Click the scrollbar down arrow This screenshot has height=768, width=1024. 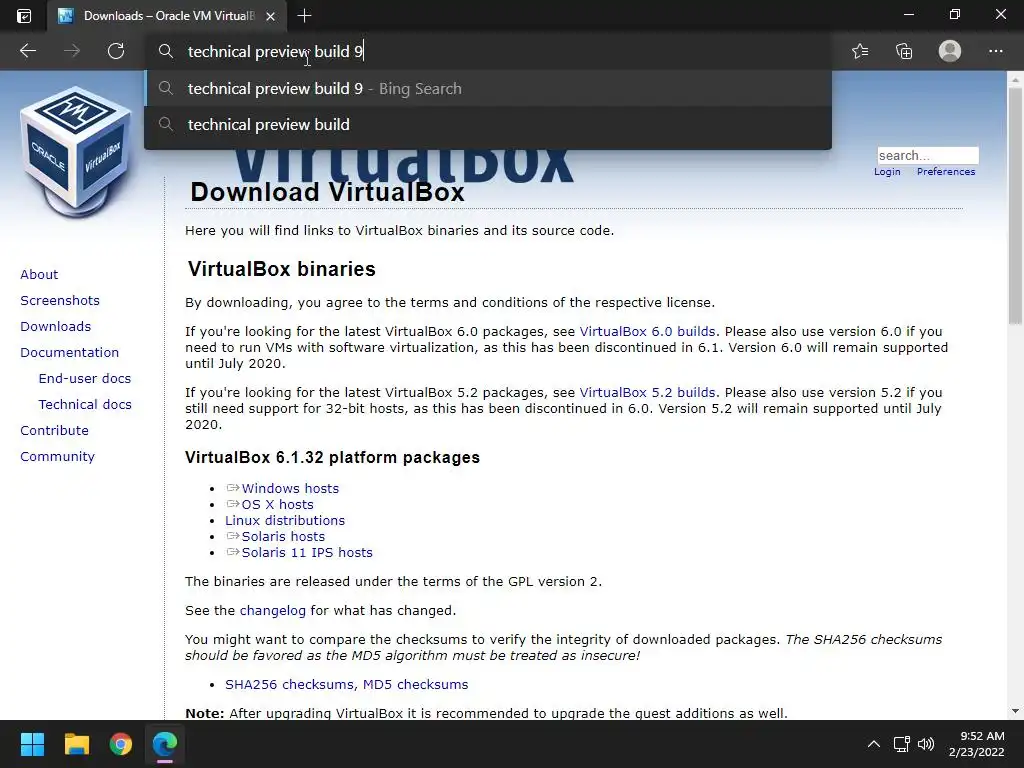pos(1015,711)
